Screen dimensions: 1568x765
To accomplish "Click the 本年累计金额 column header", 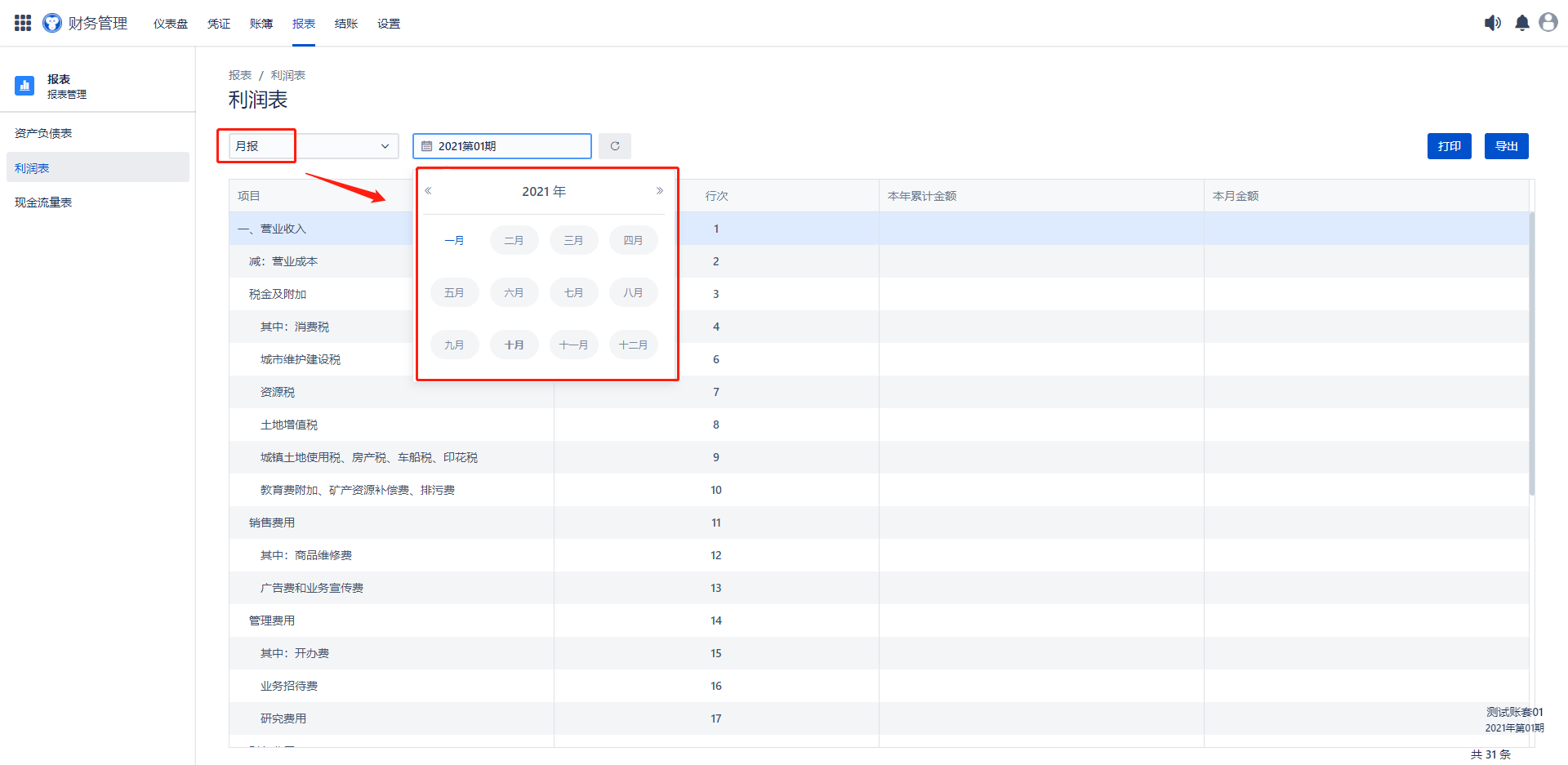I will [x=1041, y=196].
